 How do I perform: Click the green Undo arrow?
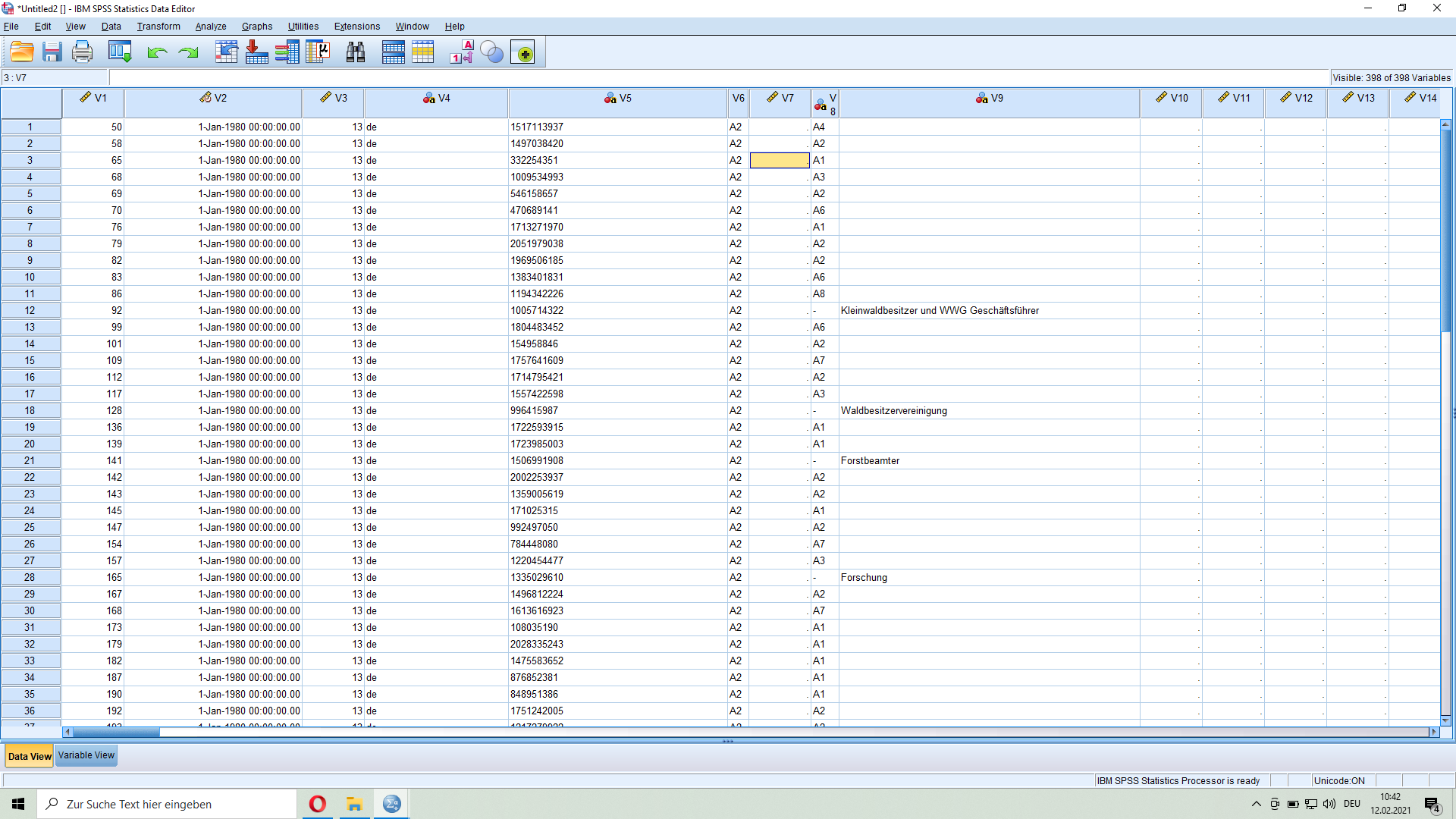click(157, 52)
